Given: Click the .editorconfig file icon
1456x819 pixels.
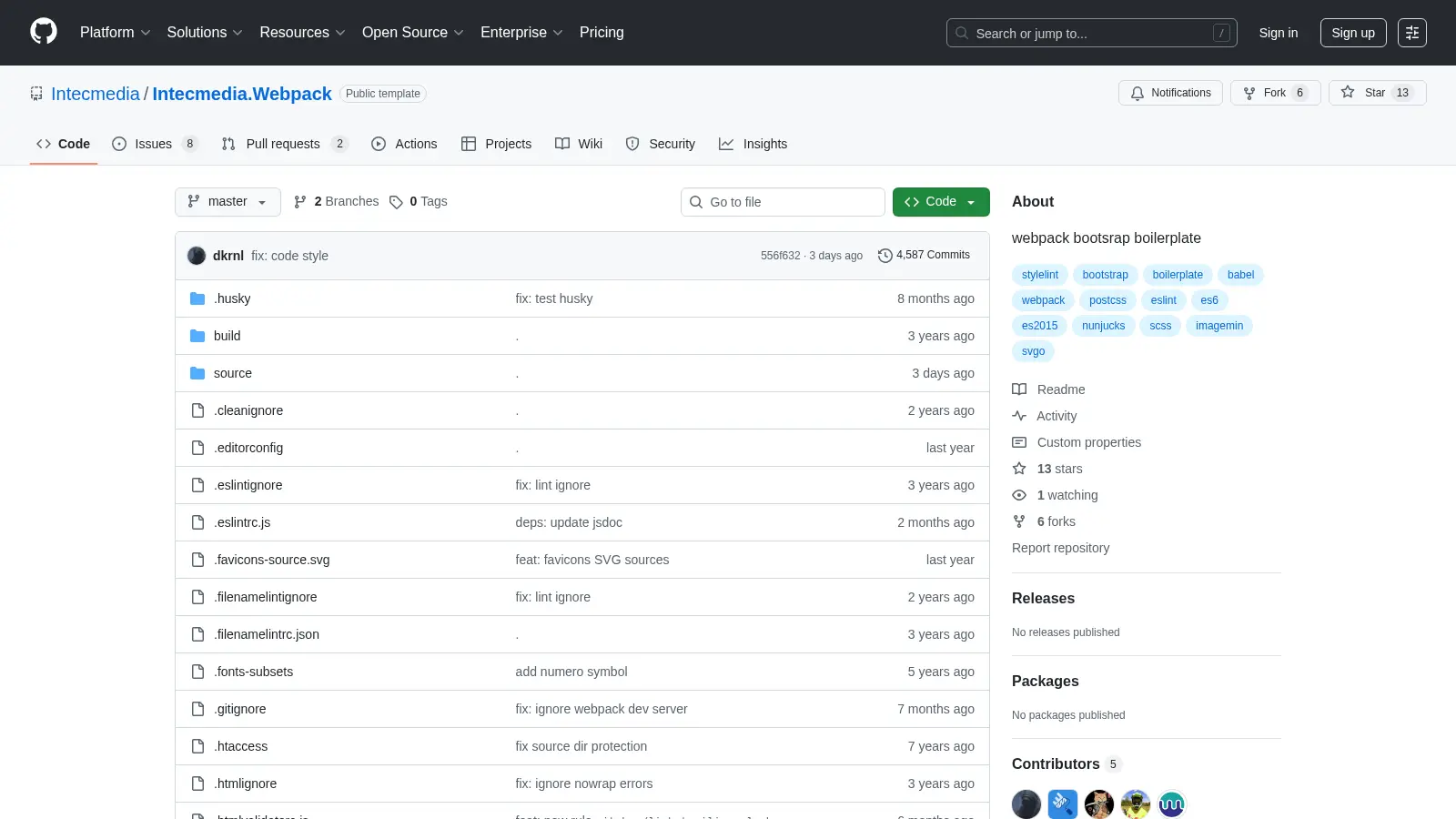Looking at the screenshot, I should (197, 448).
